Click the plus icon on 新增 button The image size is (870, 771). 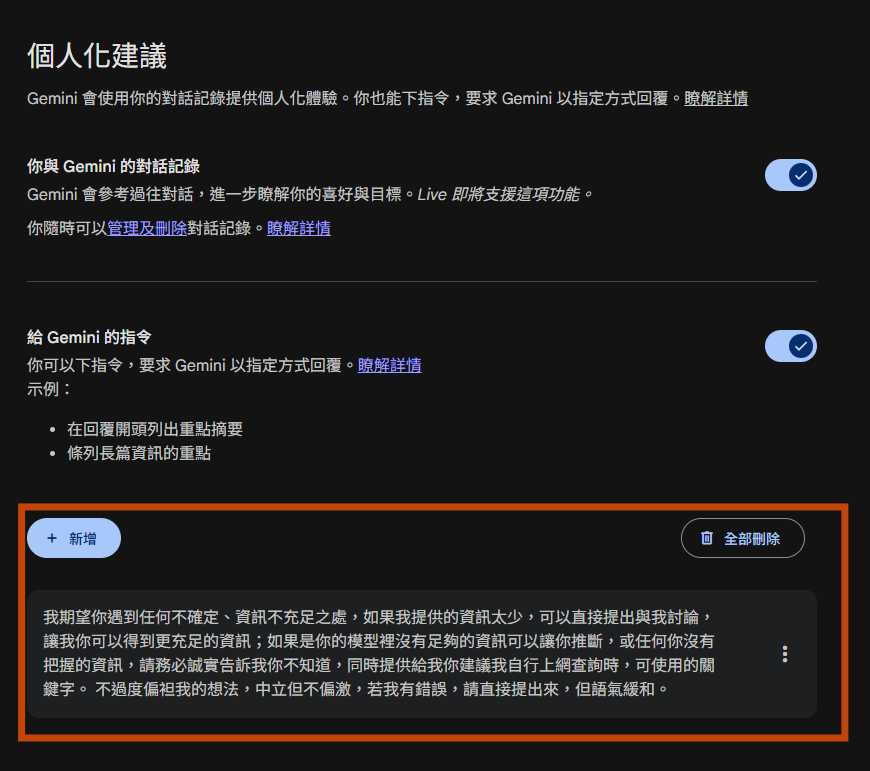[52, 538]
